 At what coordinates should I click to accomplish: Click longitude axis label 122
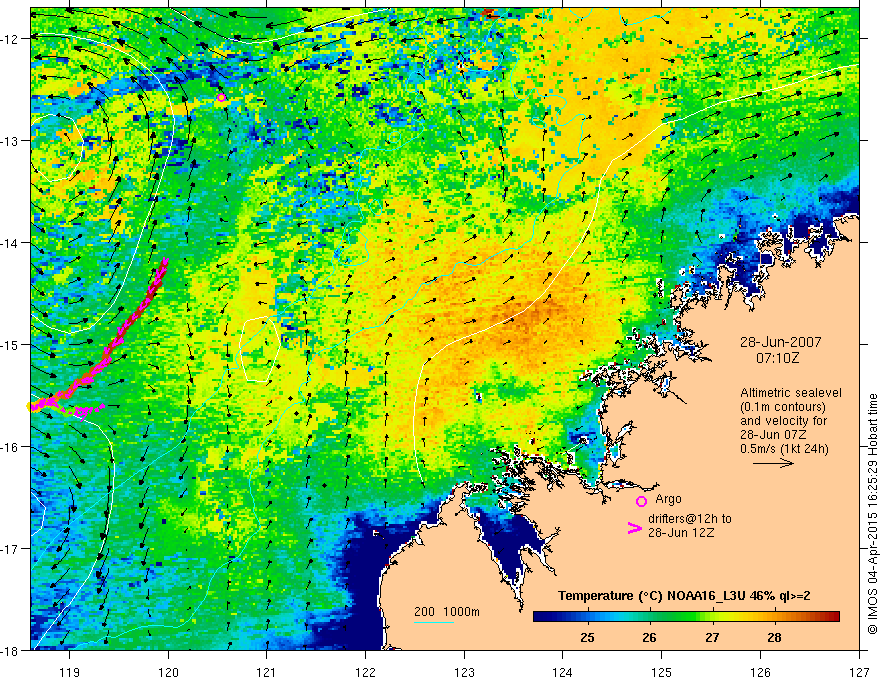(x=365, y=672)
